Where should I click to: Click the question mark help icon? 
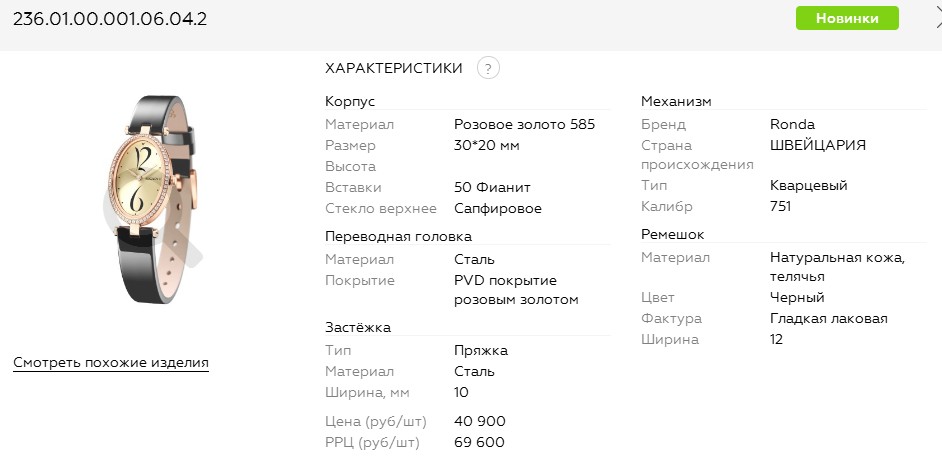[x=488, y=68]
